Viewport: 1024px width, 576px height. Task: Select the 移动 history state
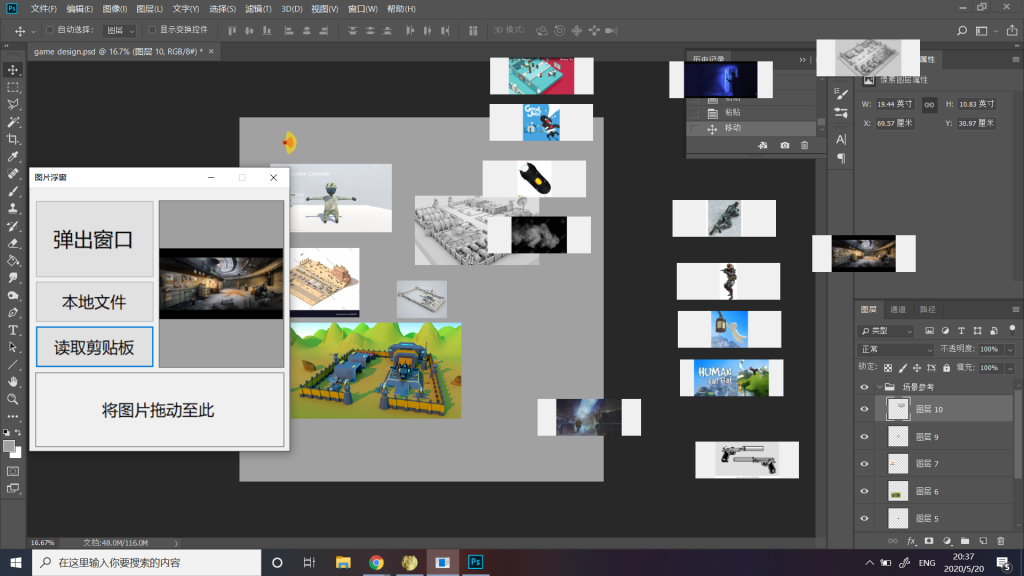coord(751,128)
